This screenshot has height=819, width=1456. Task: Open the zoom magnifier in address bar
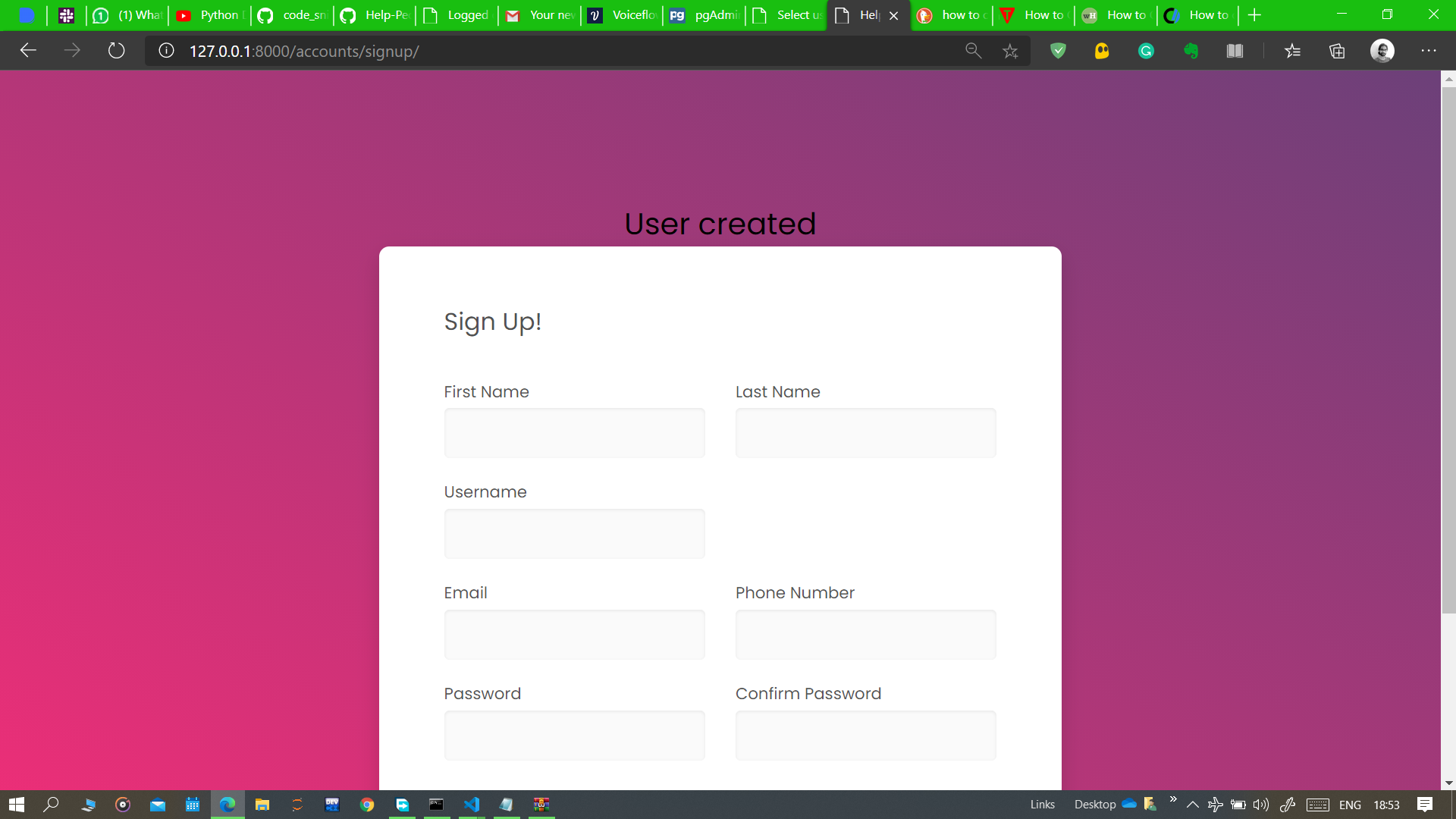pyautogui.click(x=973, y=51)
